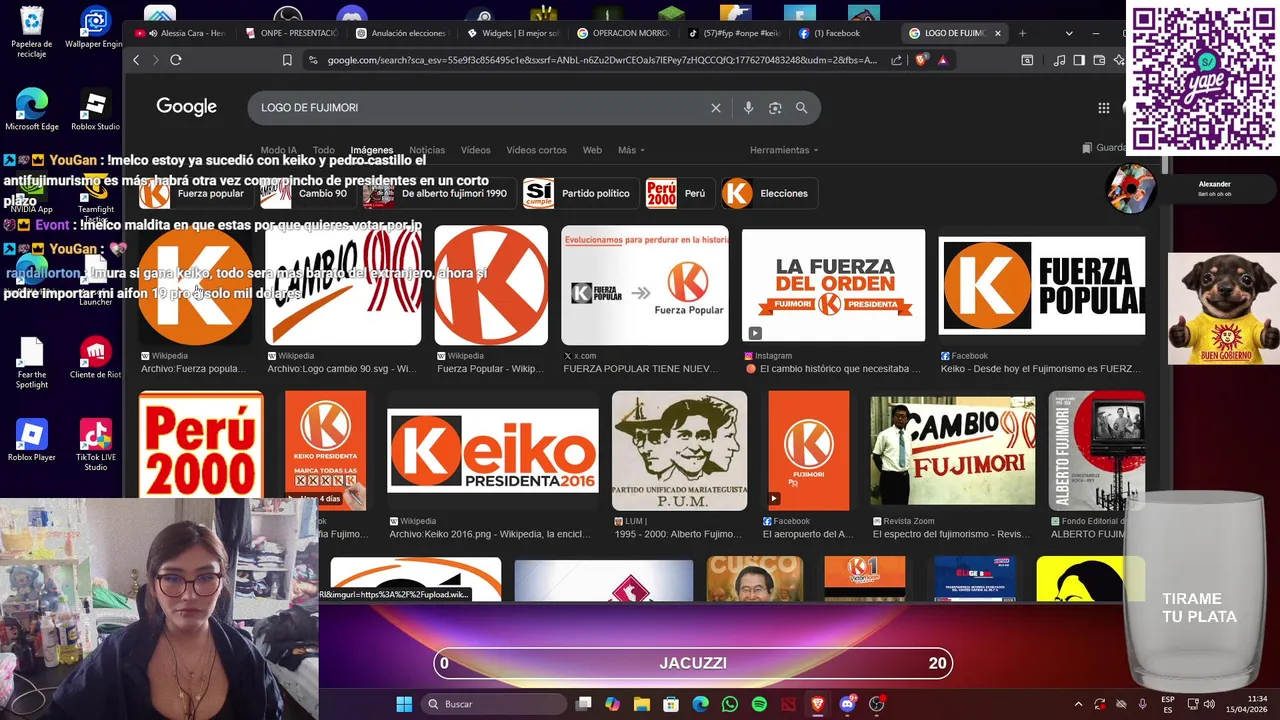Open the Google apps grid
The width and height of the screenshot is (1280, 720).
1103,108
